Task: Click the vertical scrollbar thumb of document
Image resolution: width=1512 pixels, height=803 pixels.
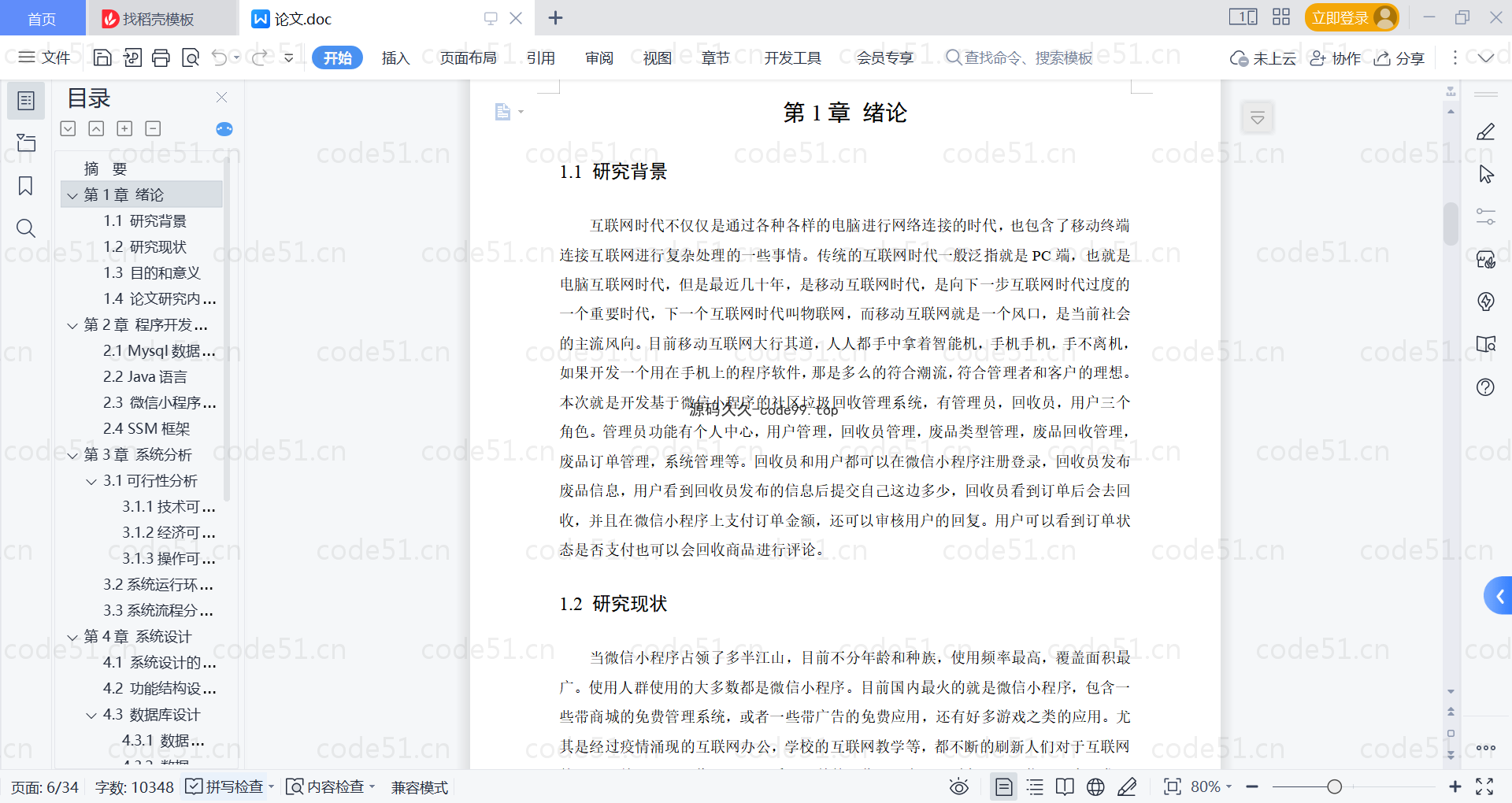Action: pyautogui.click(x=1451, y=224)
